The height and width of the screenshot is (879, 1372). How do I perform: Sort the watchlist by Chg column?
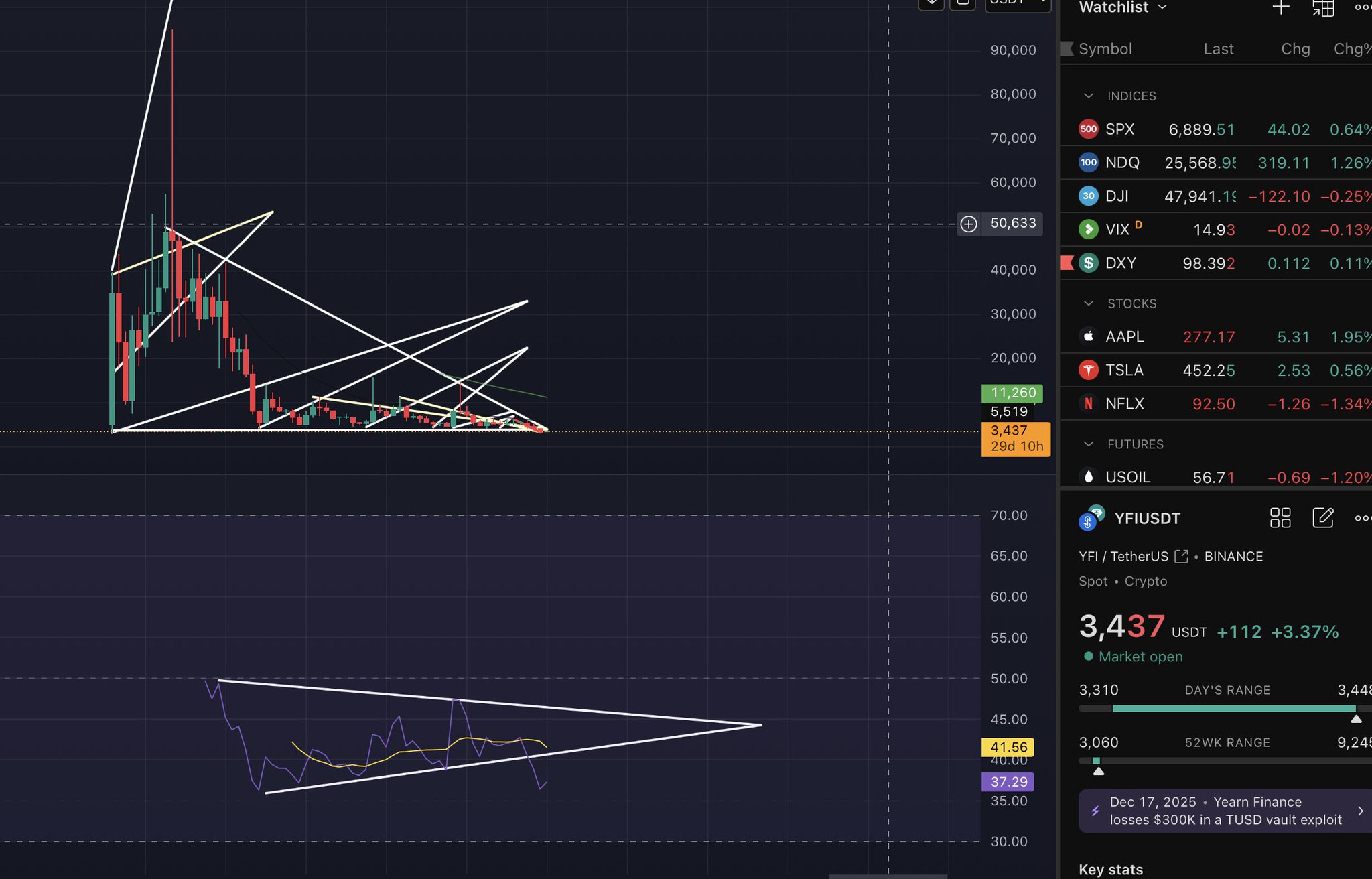(1295, 49)
